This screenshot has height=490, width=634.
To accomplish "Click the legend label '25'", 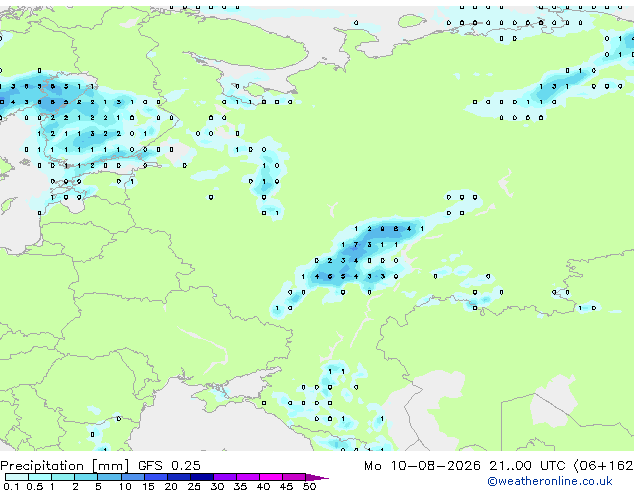I will [x=194, y=486].
